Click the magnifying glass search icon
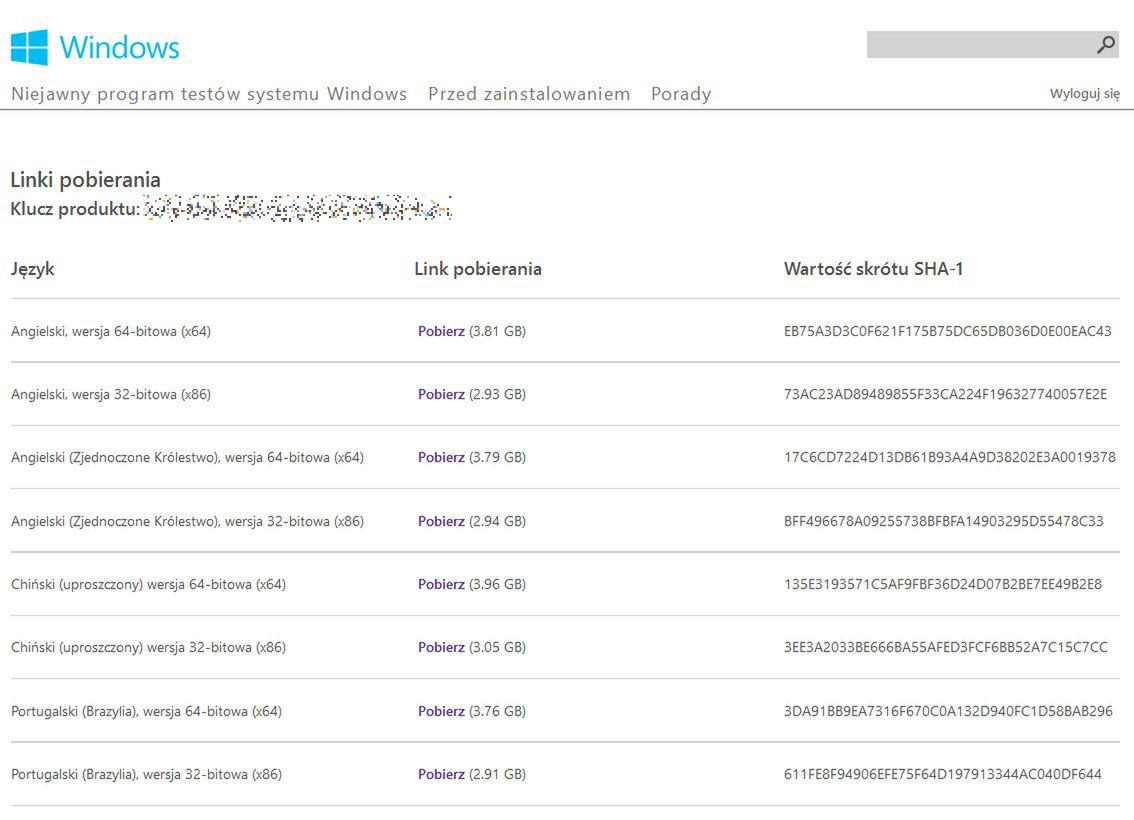 (1105, 45)
